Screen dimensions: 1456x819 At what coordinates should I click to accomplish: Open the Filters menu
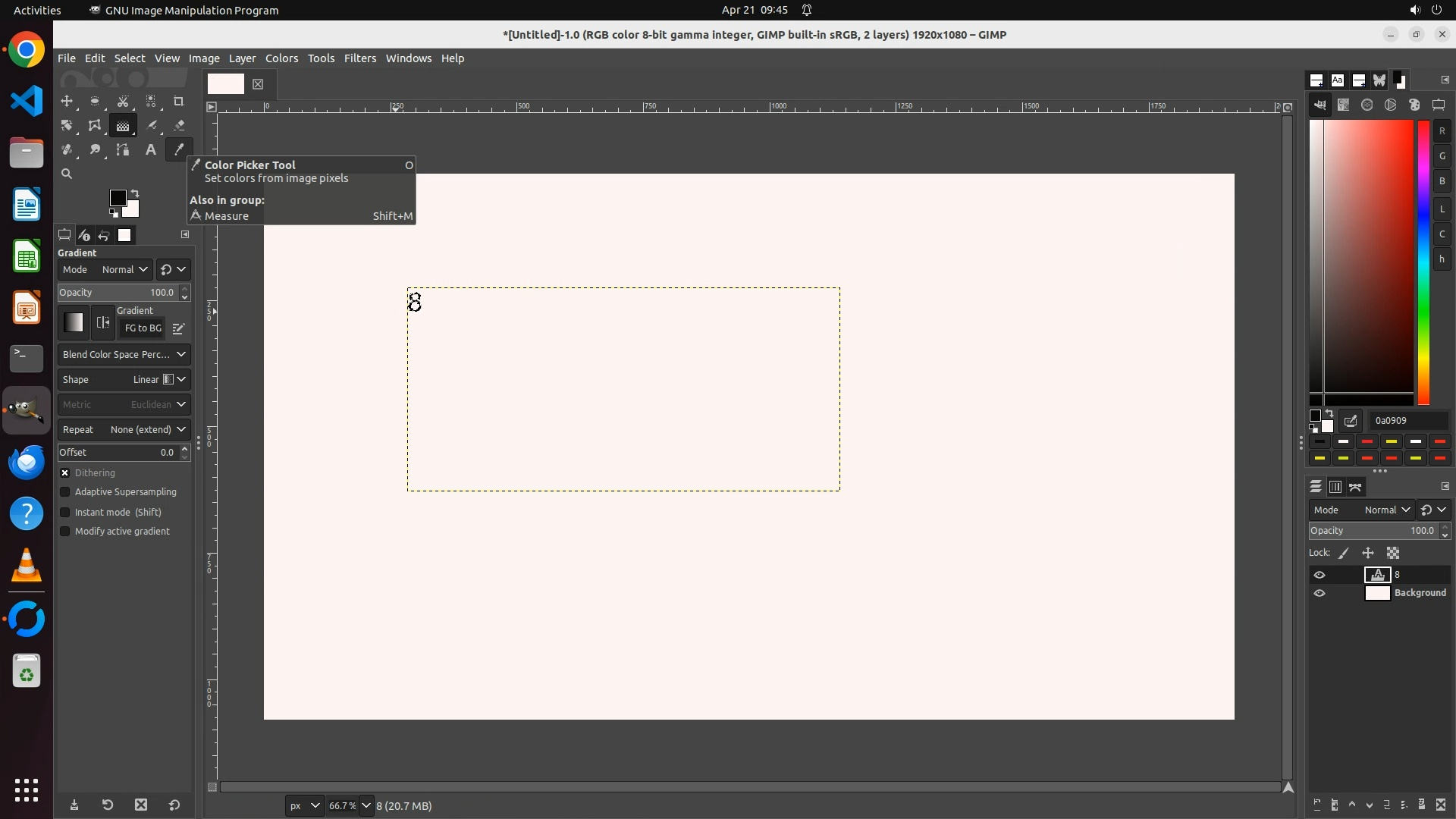(359, 58)
